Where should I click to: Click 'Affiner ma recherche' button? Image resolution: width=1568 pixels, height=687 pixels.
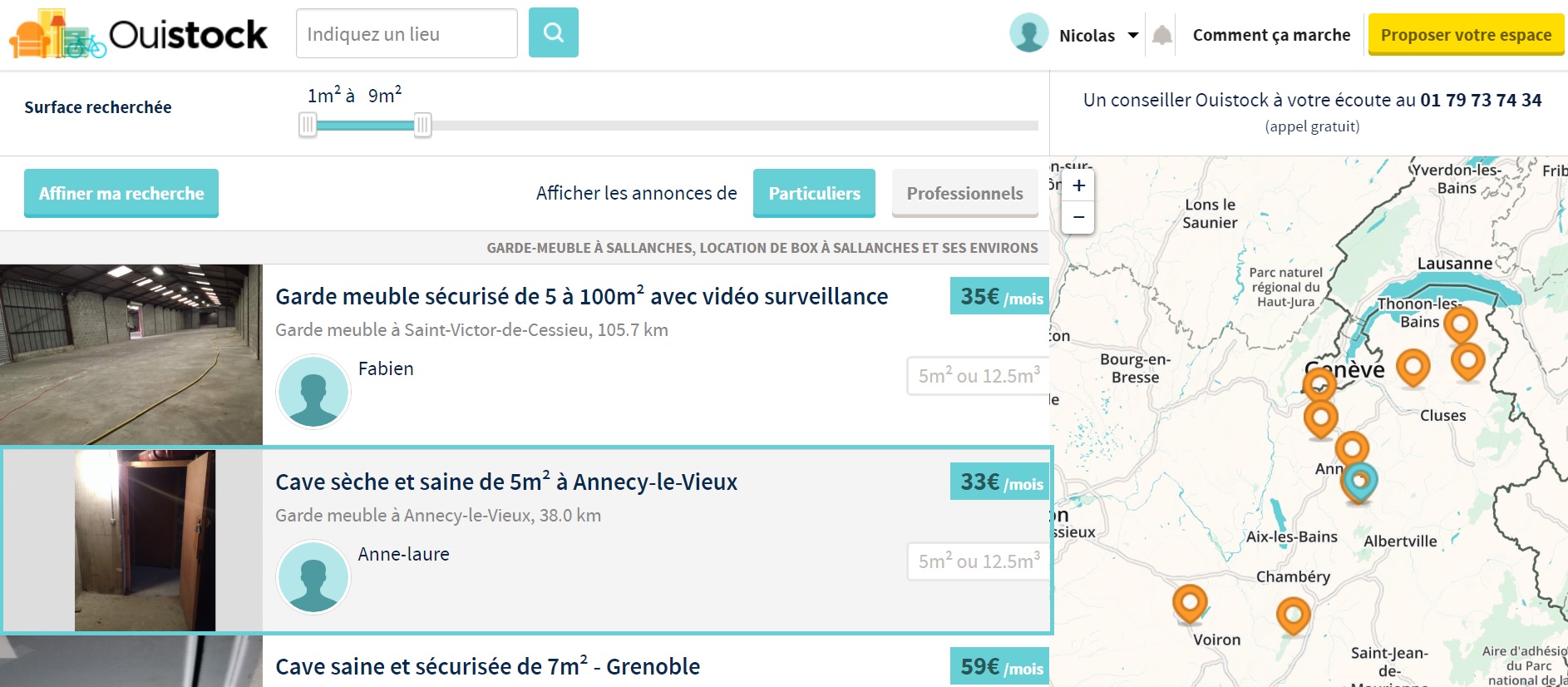pyautogui.click(x=121, y=193)
